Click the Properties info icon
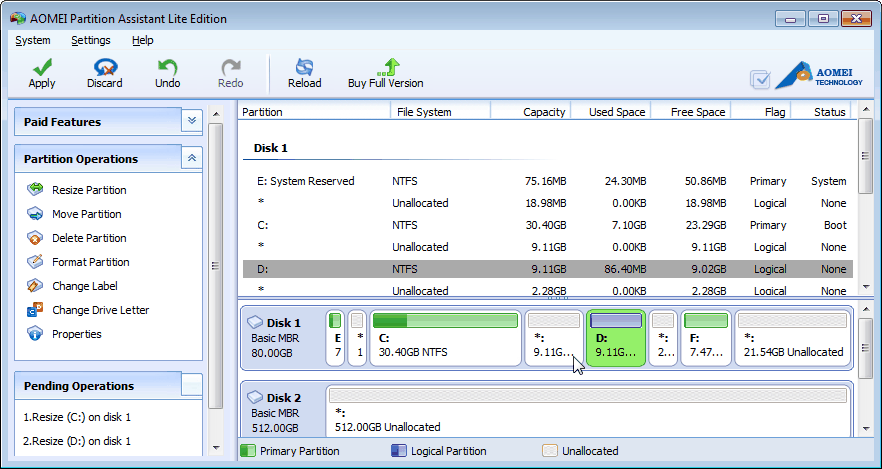Image resolution: width=882 pixels, height=469 pixels. tap(35, 333)
